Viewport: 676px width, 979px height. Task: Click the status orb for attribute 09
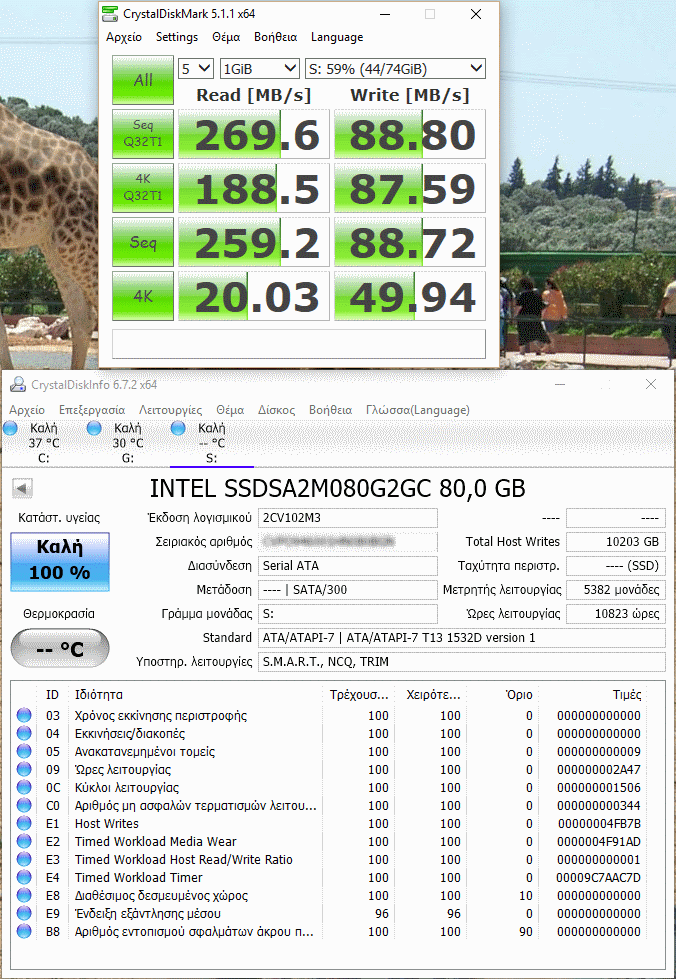[24, 769]
